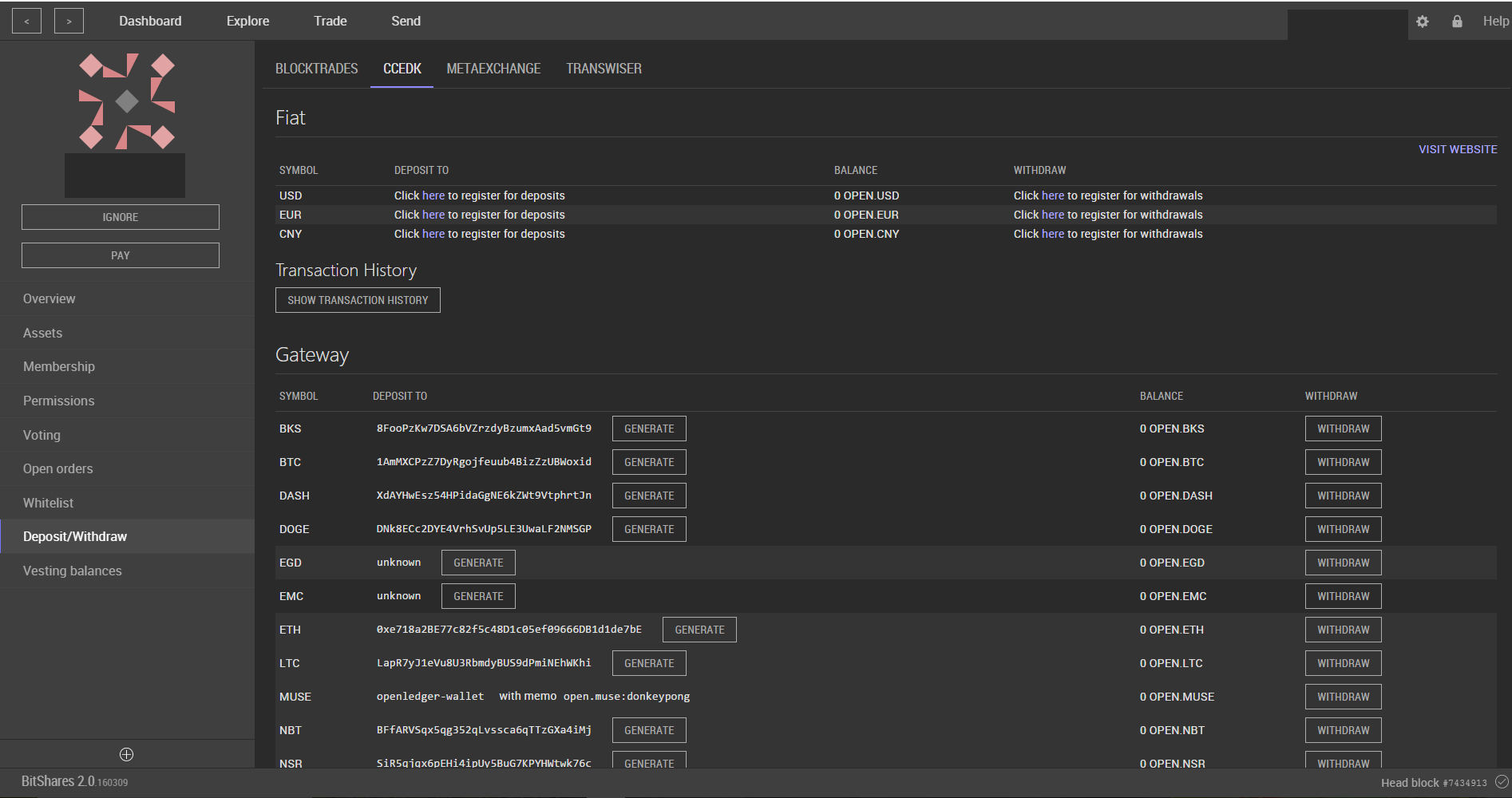This screenshot has height=798, width=1512.
Task: Generate a new DOGE deposit address
Action: point(649,529)
